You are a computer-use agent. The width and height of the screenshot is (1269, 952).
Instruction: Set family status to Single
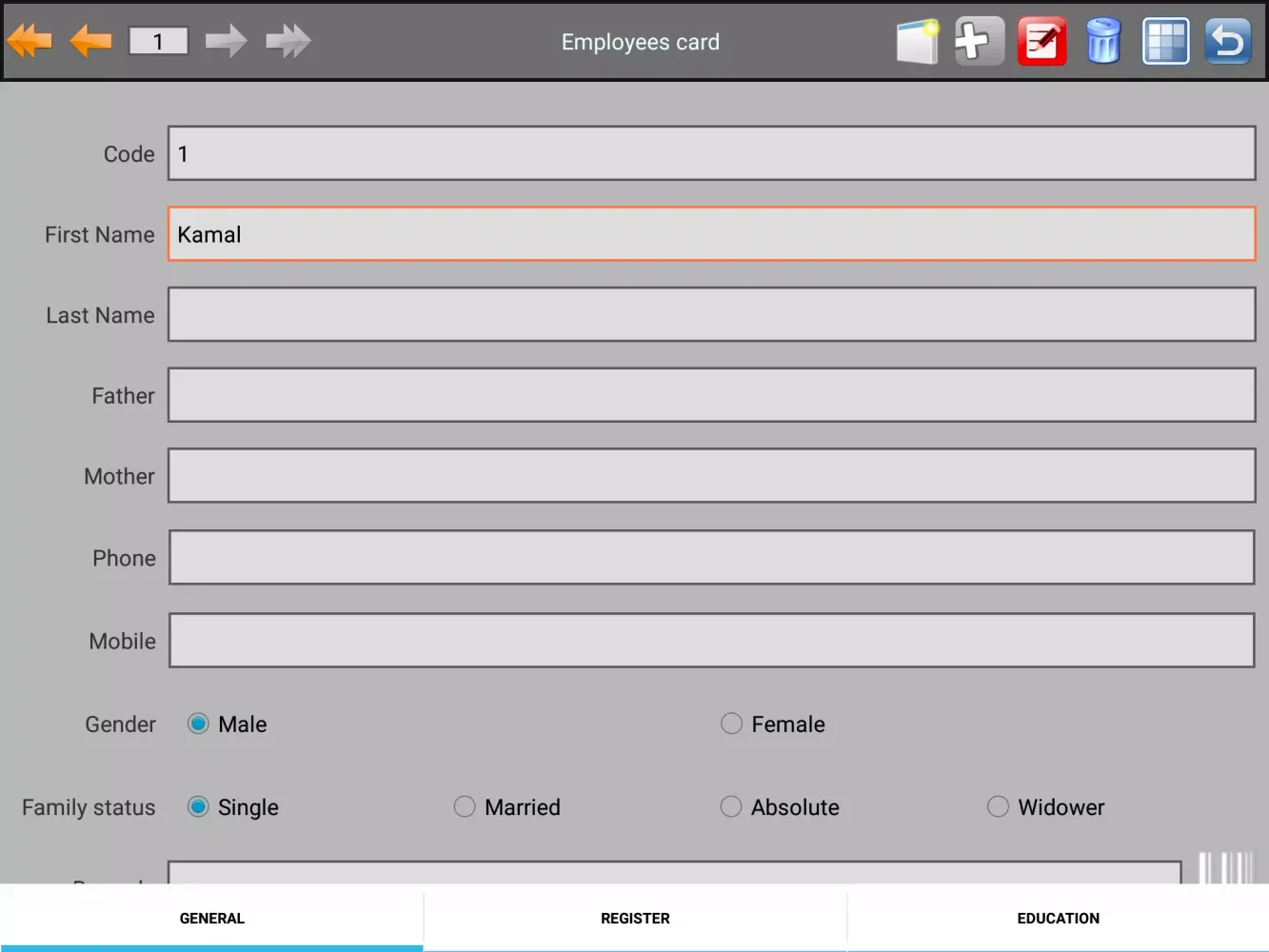198,806
